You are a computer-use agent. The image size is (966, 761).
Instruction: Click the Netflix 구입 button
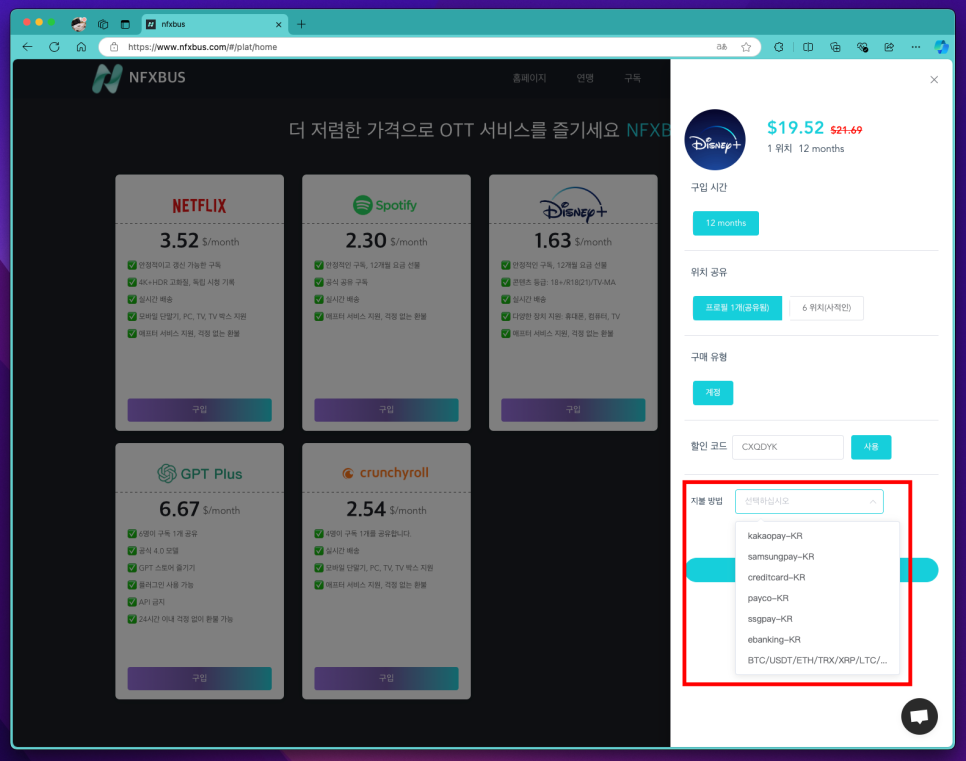point(199,410)
